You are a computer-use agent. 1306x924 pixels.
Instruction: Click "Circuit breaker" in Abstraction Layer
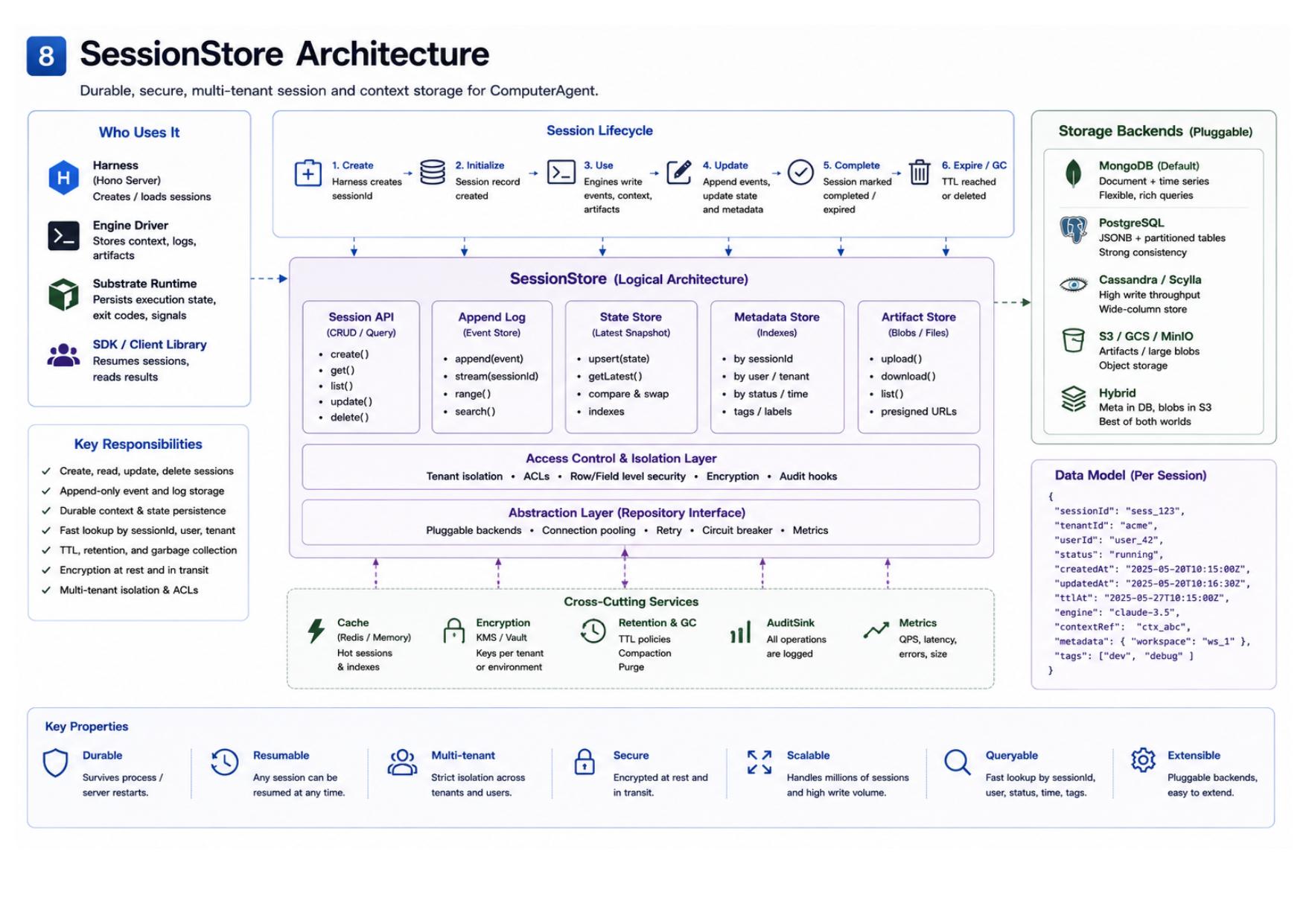point(736,531)
